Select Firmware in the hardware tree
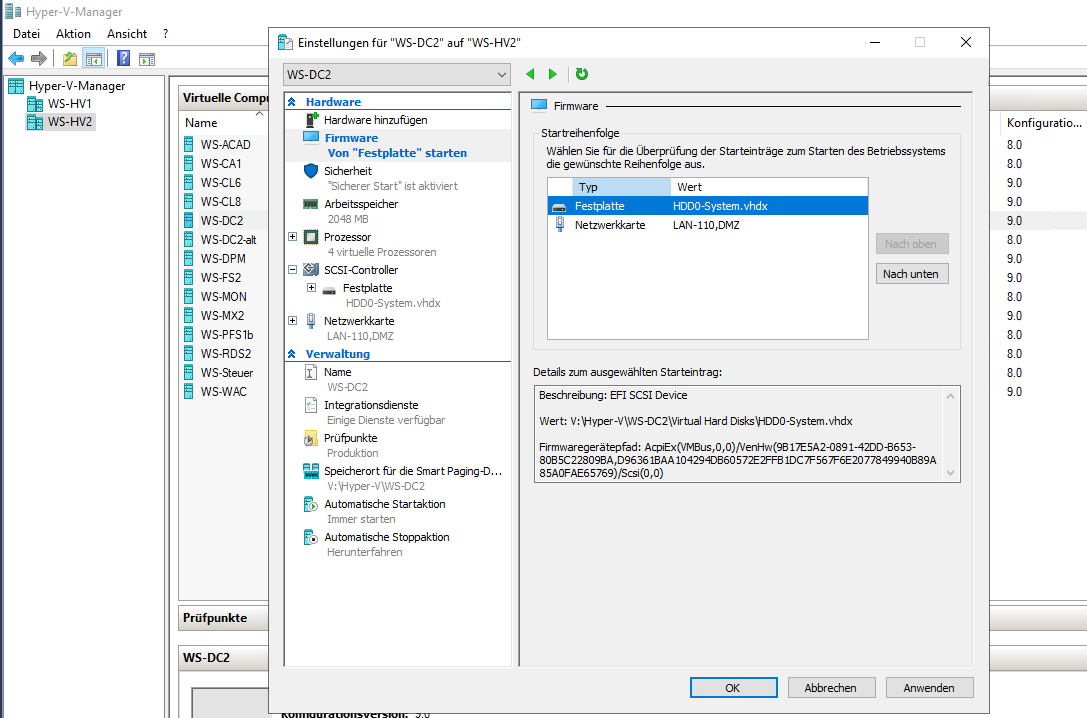This screenshot has width=1087, height=718. (x=398, y=145)
